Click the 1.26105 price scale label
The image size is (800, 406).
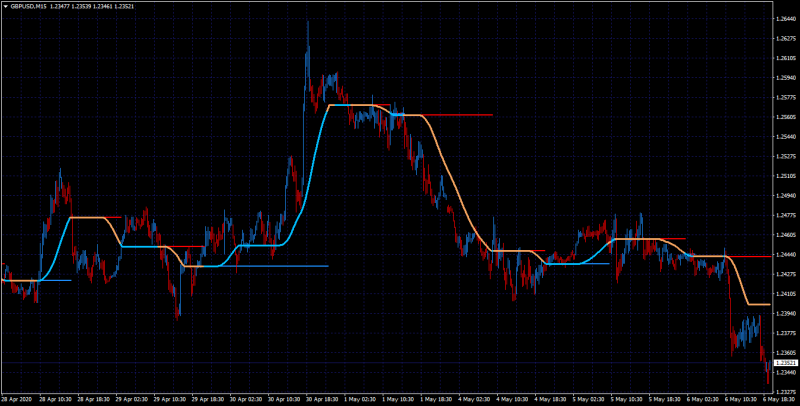[x=786, y=58]
